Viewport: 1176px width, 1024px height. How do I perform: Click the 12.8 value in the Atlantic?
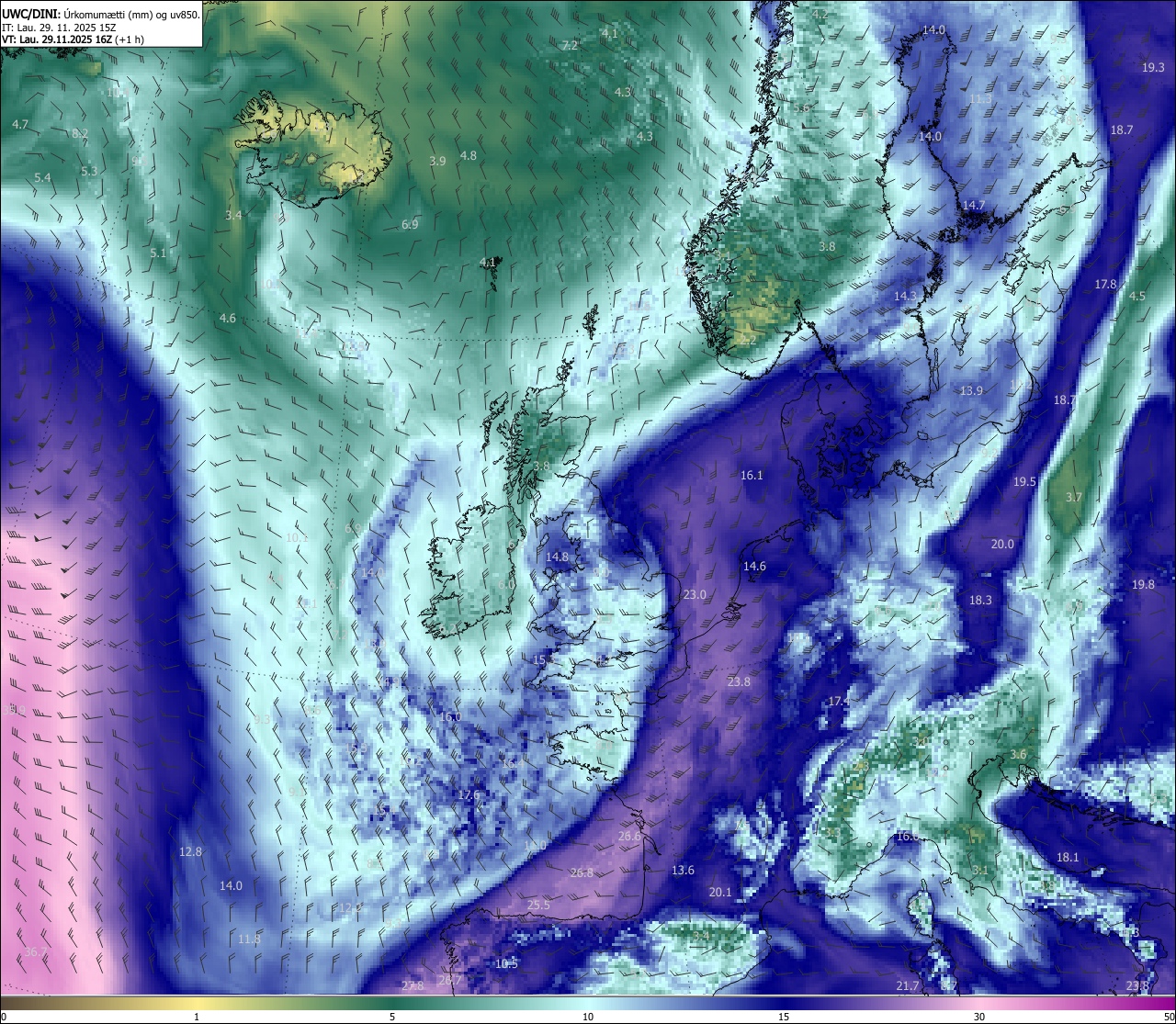coord(190,852)
